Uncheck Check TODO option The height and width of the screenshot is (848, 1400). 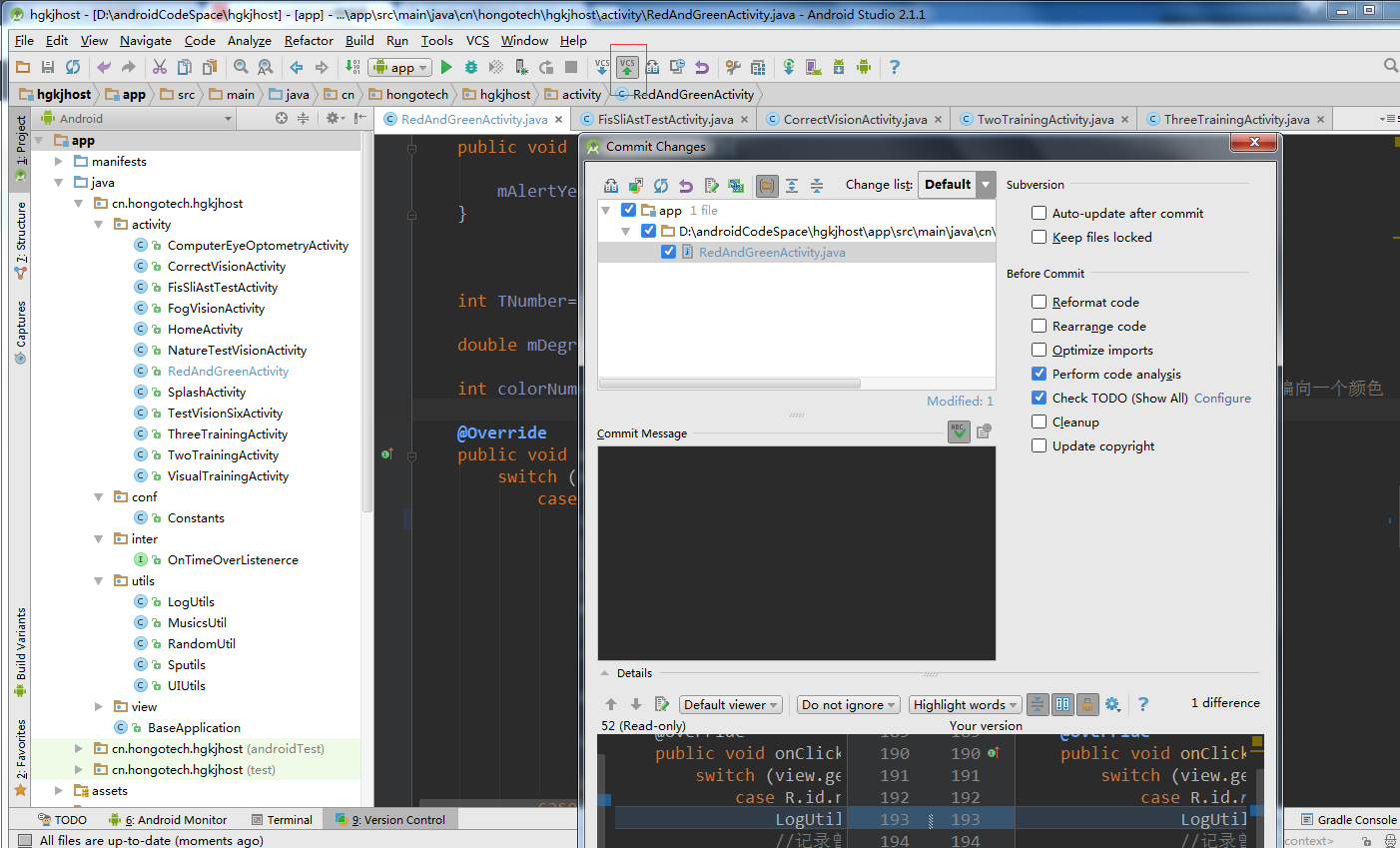point(1040,398)
